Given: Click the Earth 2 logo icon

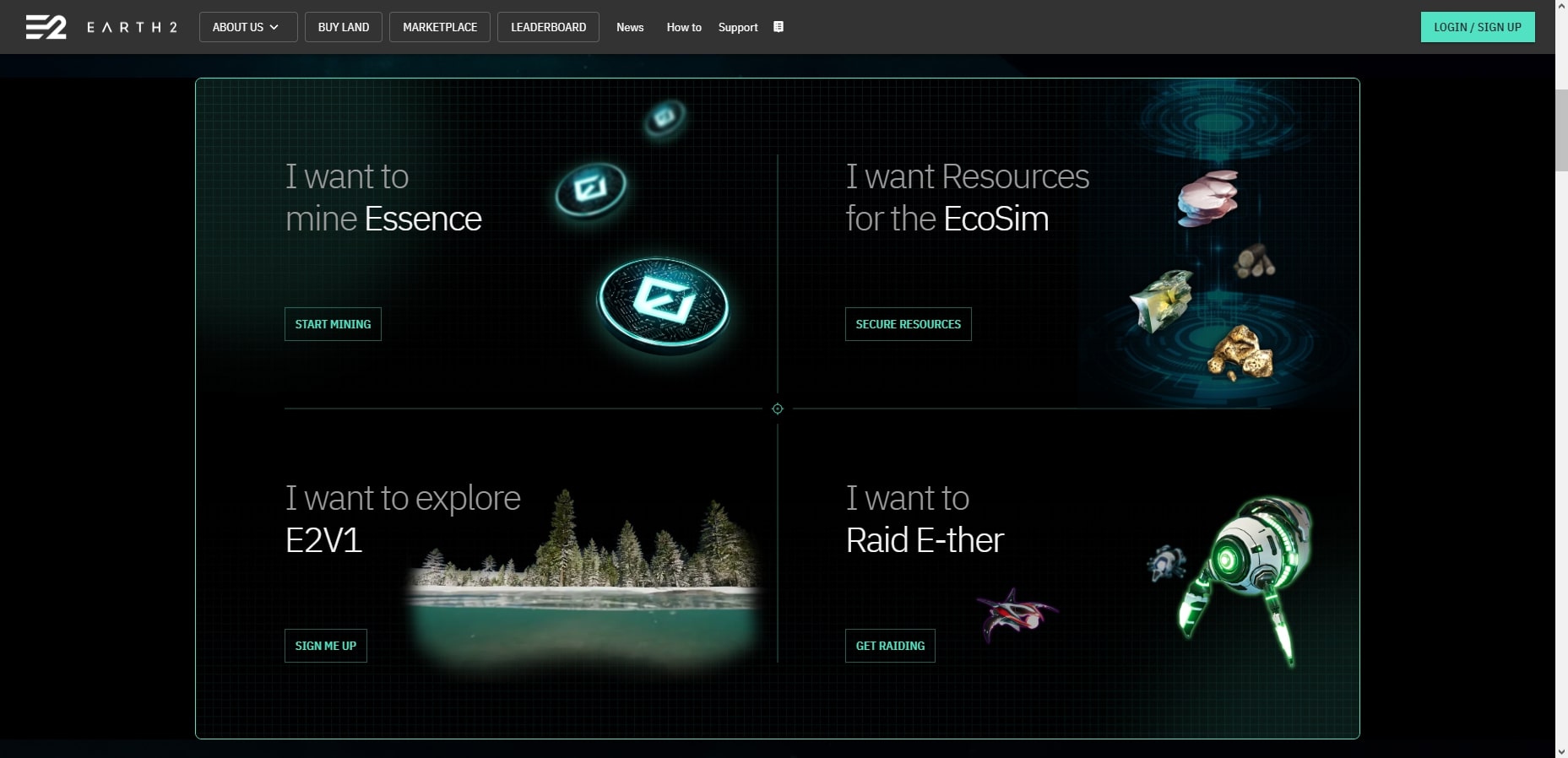Looking at the screenshot, I should tap(46, 27).
